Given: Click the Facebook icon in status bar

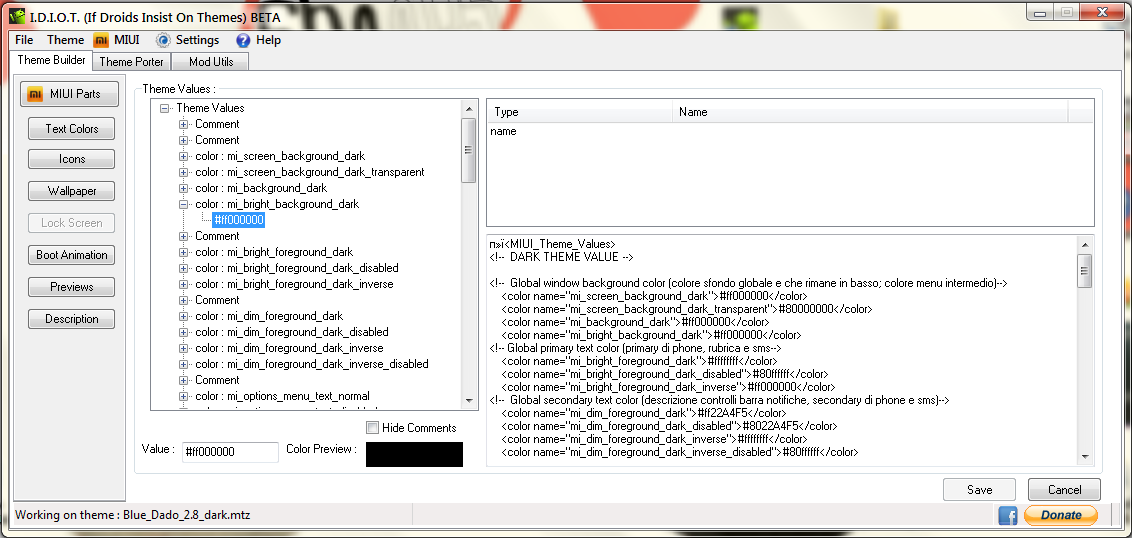Looking at the screenshot, I should pyautogui.click(x=1008, y=515).
